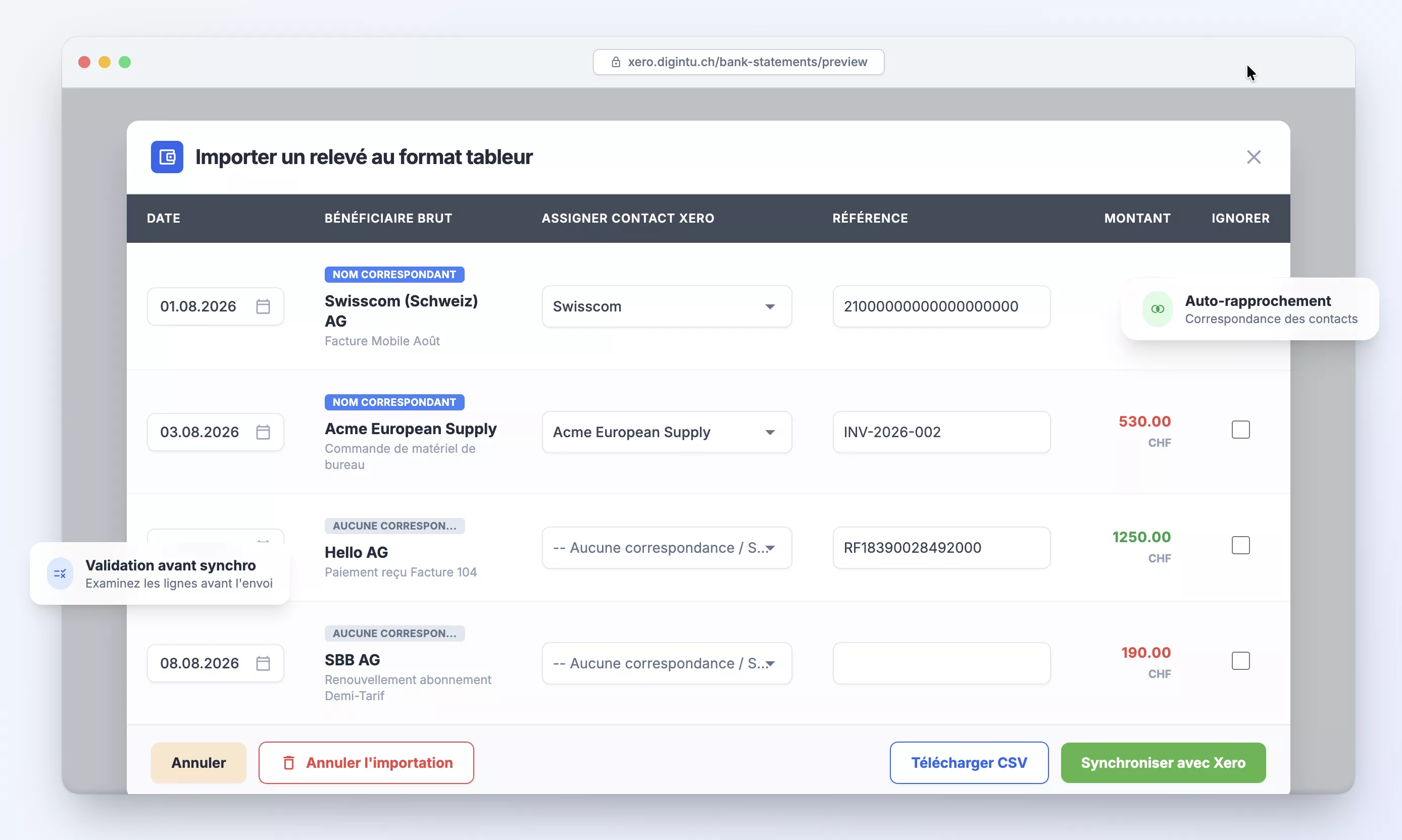Click the Swisscom (Schweiz) AG payee name
The image size is (1402, 840).
401,311
